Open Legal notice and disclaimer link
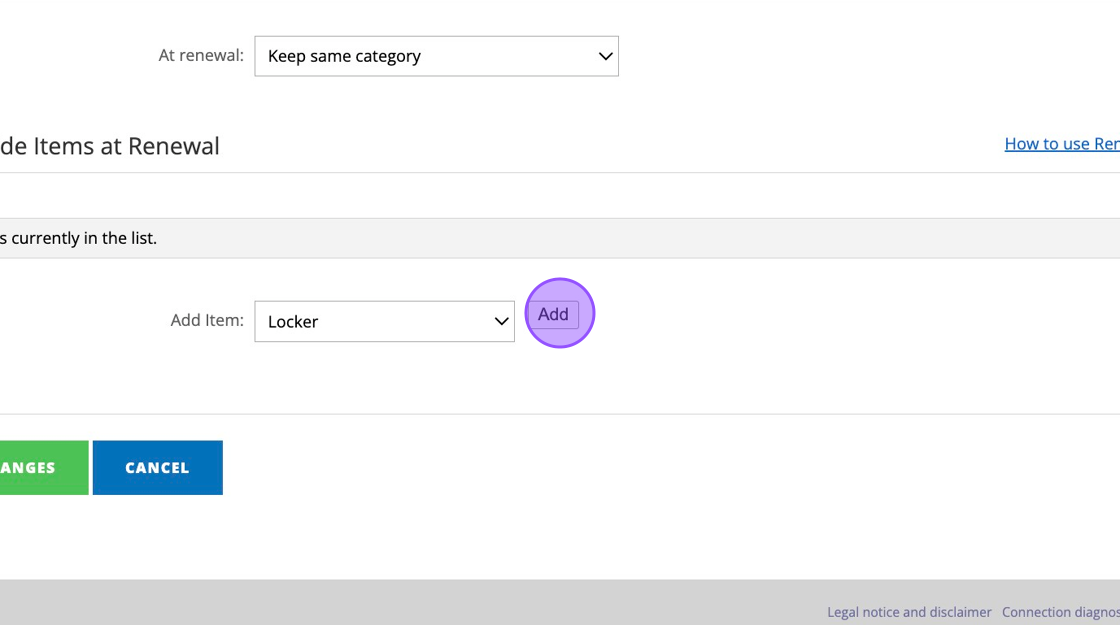 (909, 612)
